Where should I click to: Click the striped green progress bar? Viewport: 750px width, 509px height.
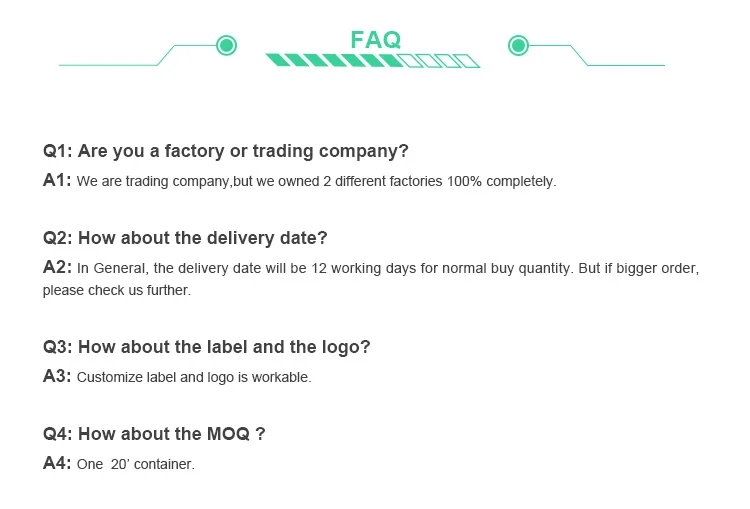(x=373, y=60)
